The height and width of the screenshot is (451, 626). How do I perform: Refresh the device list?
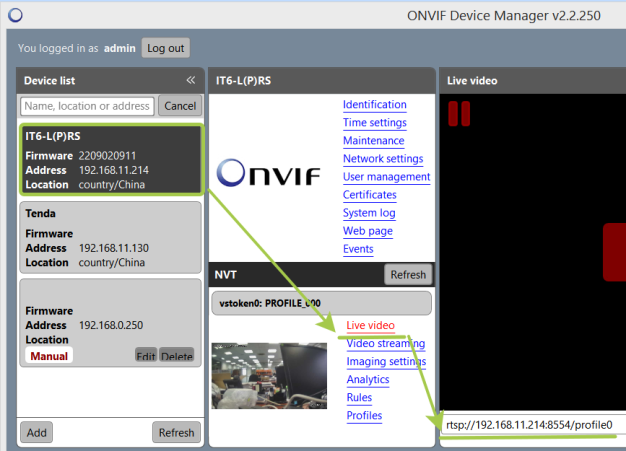pos(176,432)
